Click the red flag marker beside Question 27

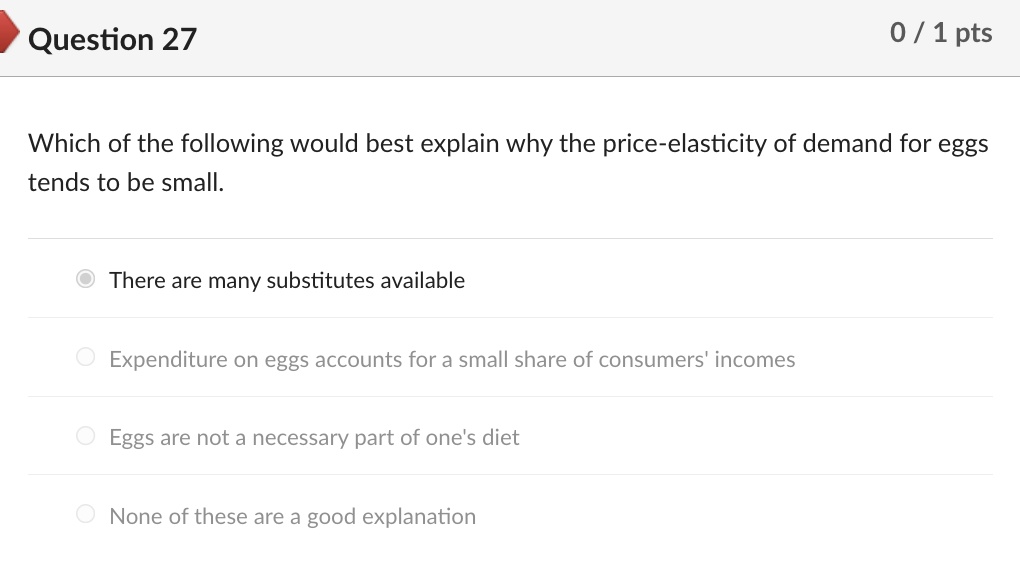click(x=8, y=37)
